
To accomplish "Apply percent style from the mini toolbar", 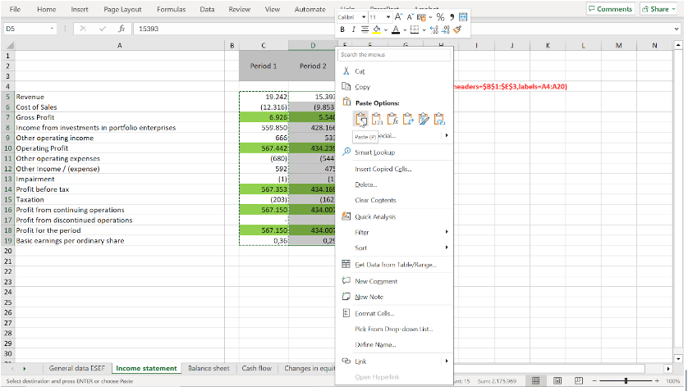I will pyautogui.click(x=441, y=17).
